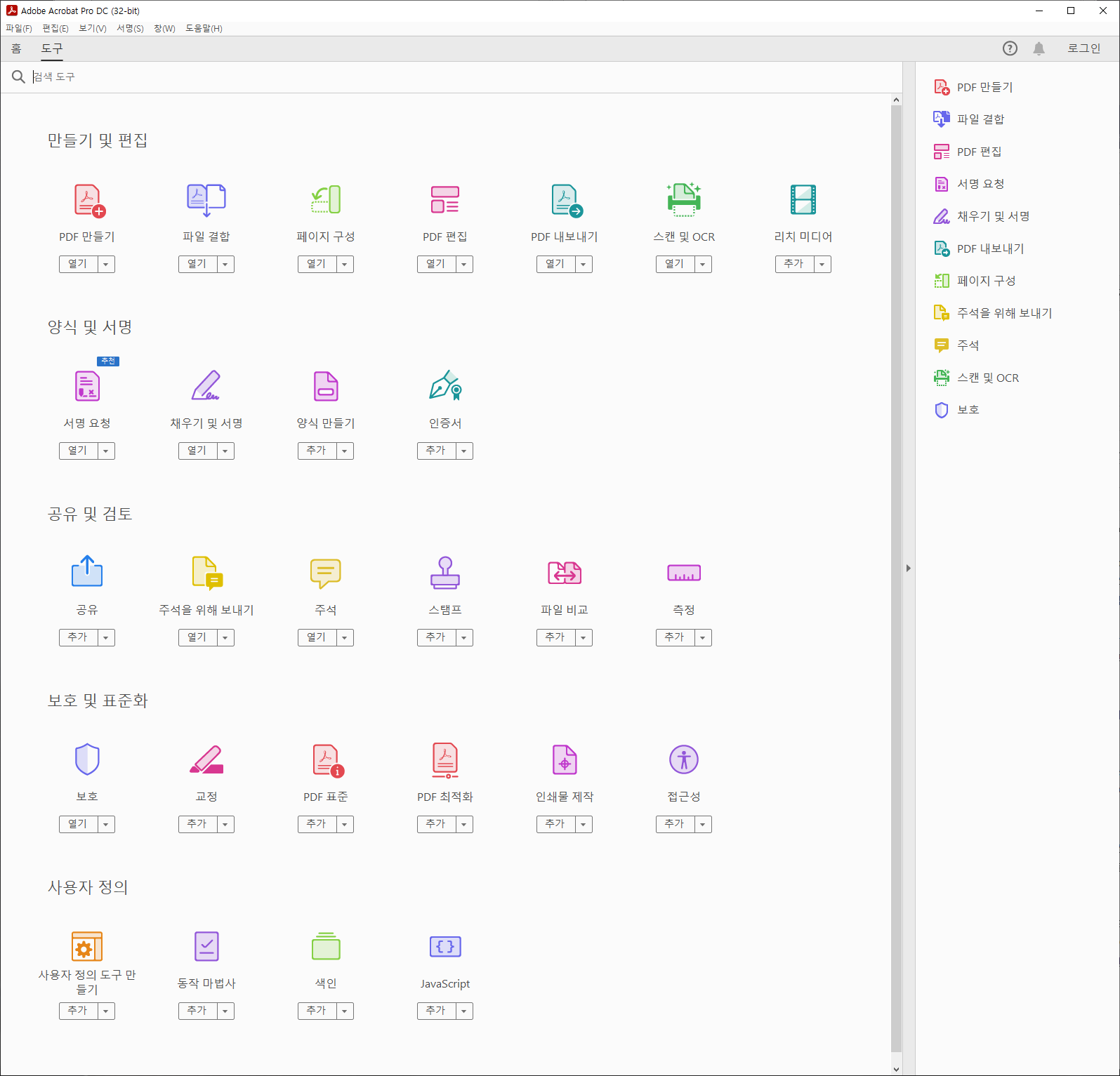Open the 보기(V) menu
1120x1076 pixels.
(93, 28)
